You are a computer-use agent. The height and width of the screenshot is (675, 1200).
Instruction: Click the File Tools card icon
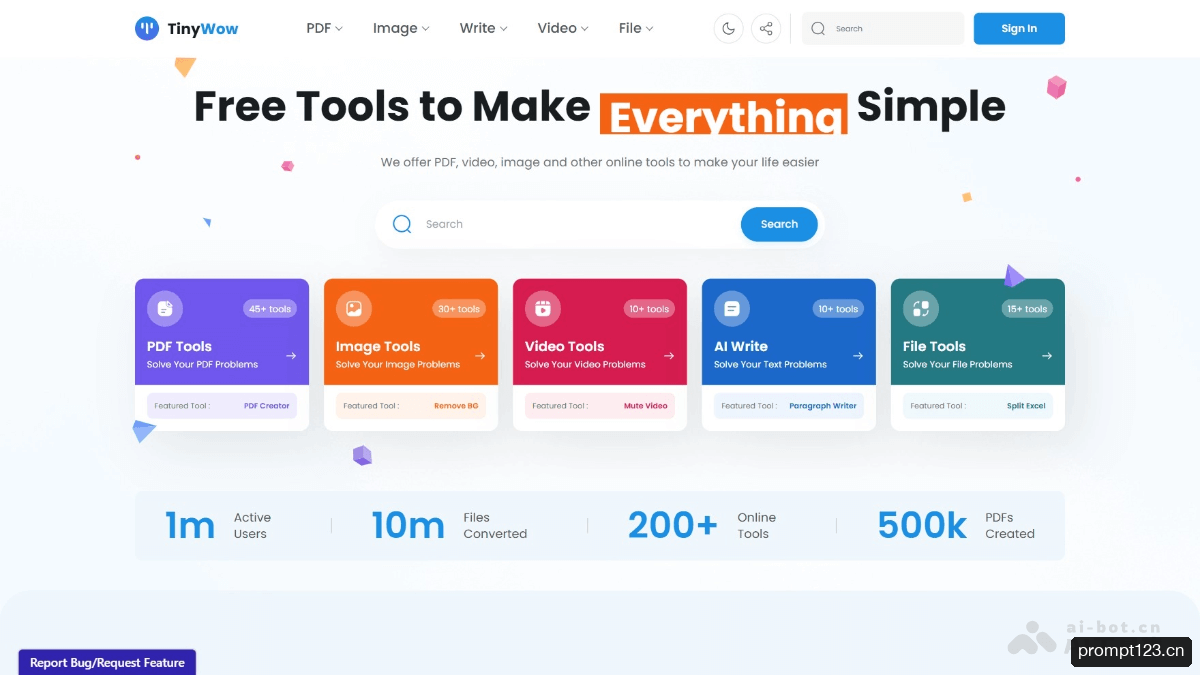tap(921, 309)
